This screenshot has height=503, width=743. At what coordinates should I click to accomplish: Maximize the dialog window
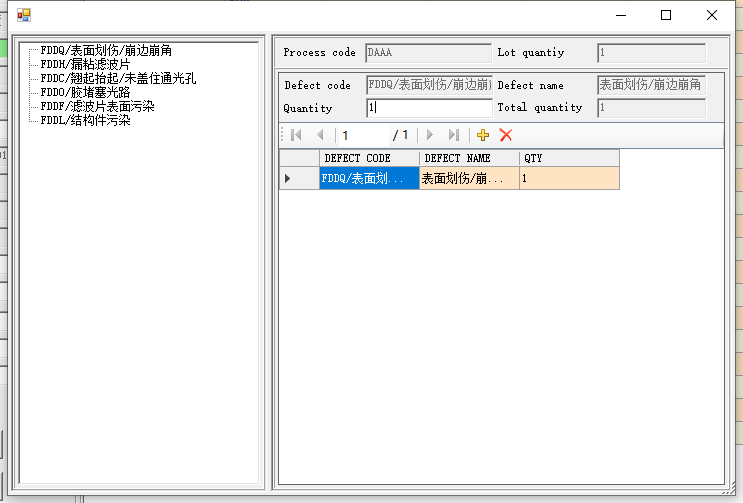pos(666,15)
